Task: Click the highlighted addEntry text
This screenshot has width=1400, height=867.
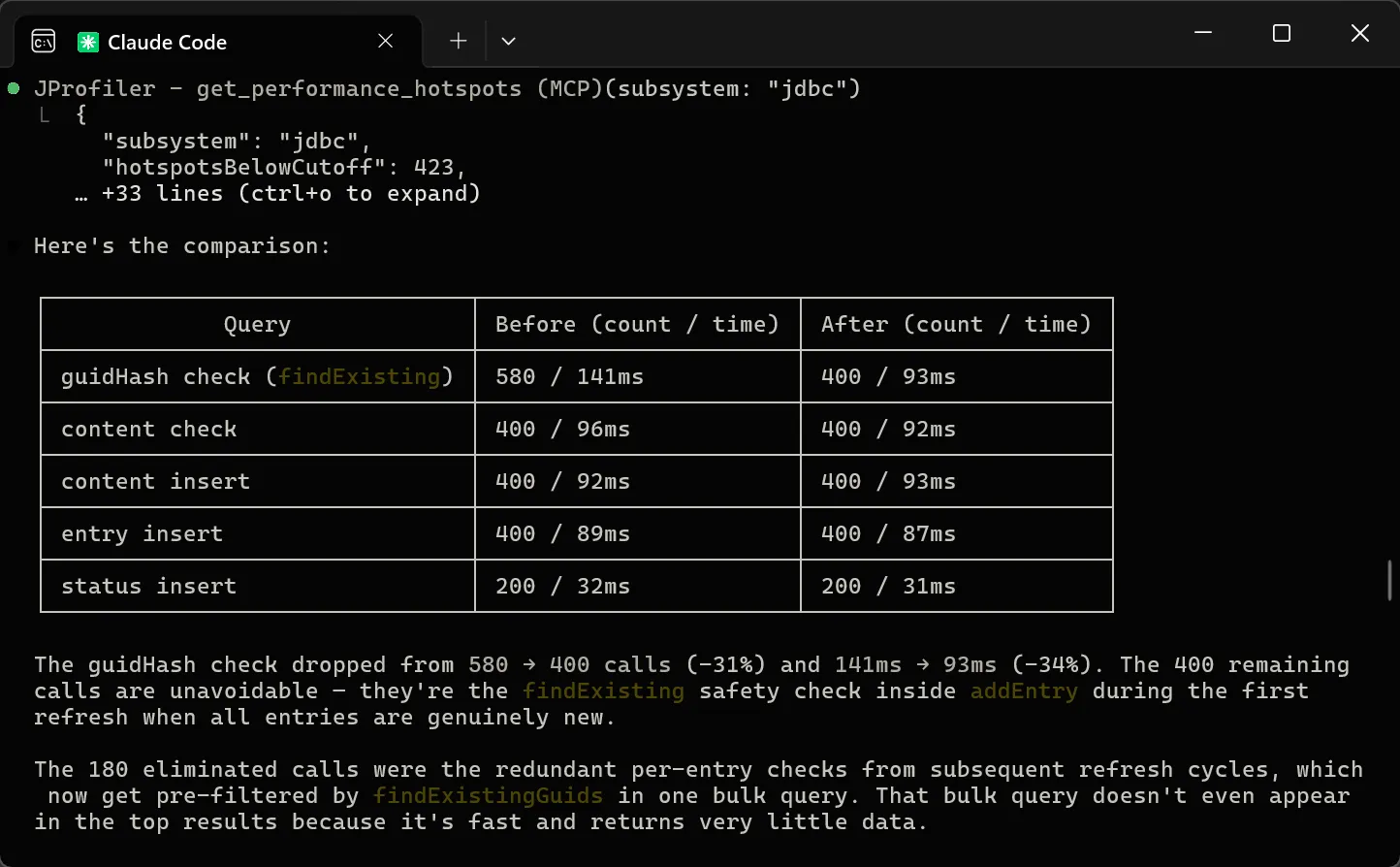Action: (1024, 690)
